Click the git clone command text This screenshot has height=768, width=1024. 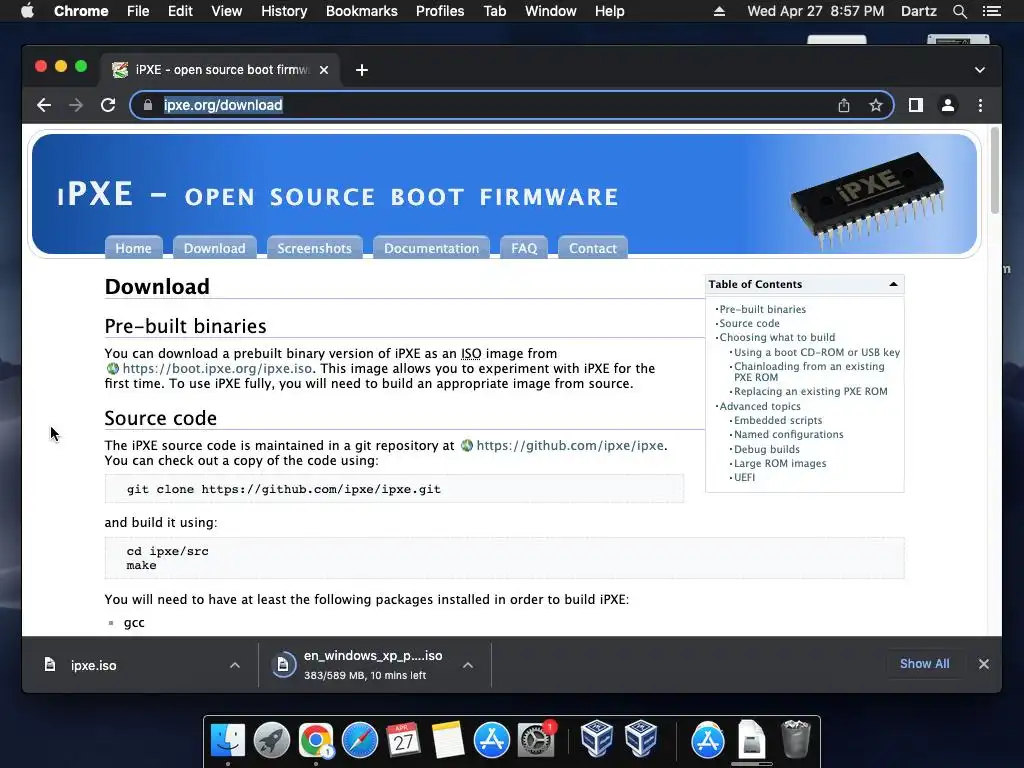click(283, 489)
